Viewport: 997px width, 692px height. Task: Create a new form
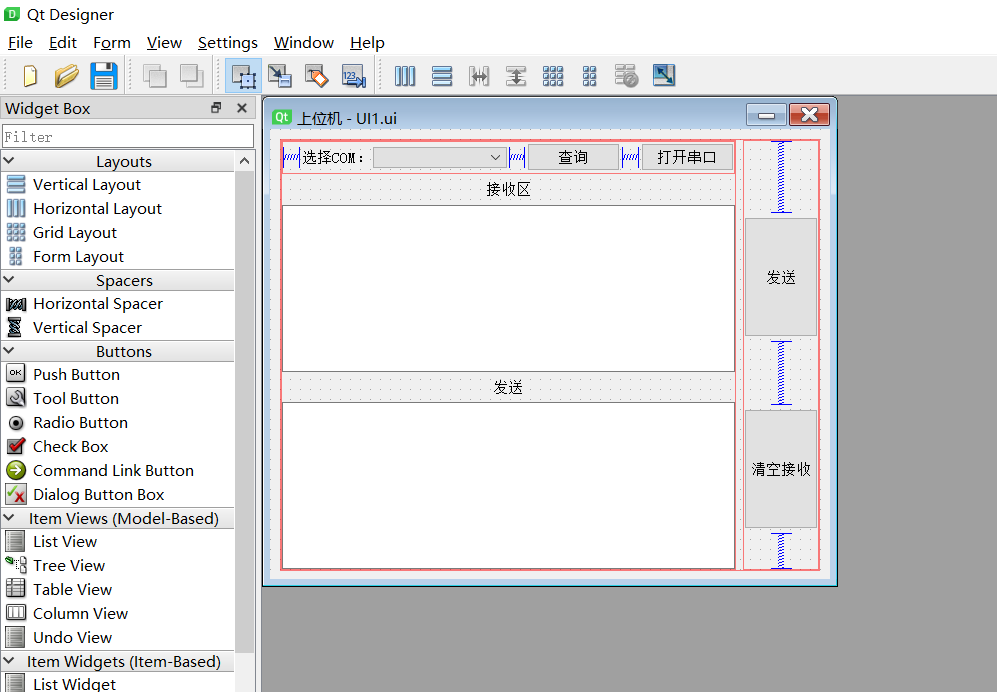point(29,75)
